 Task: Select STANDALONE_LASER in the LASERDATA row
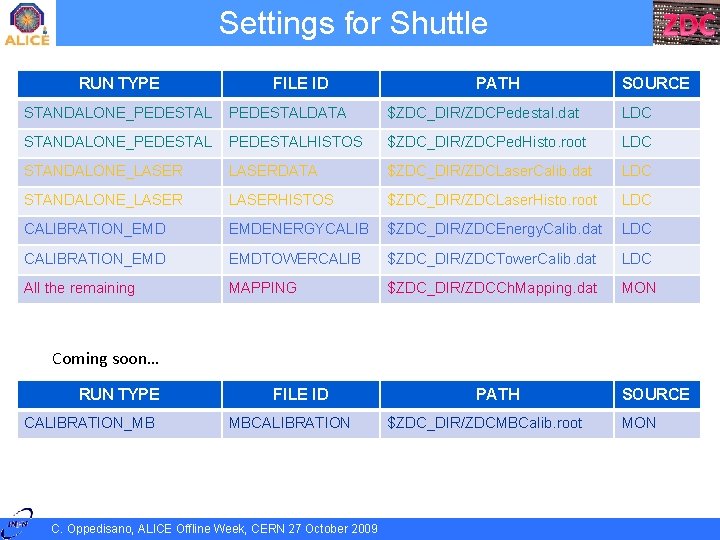(103, 171)
